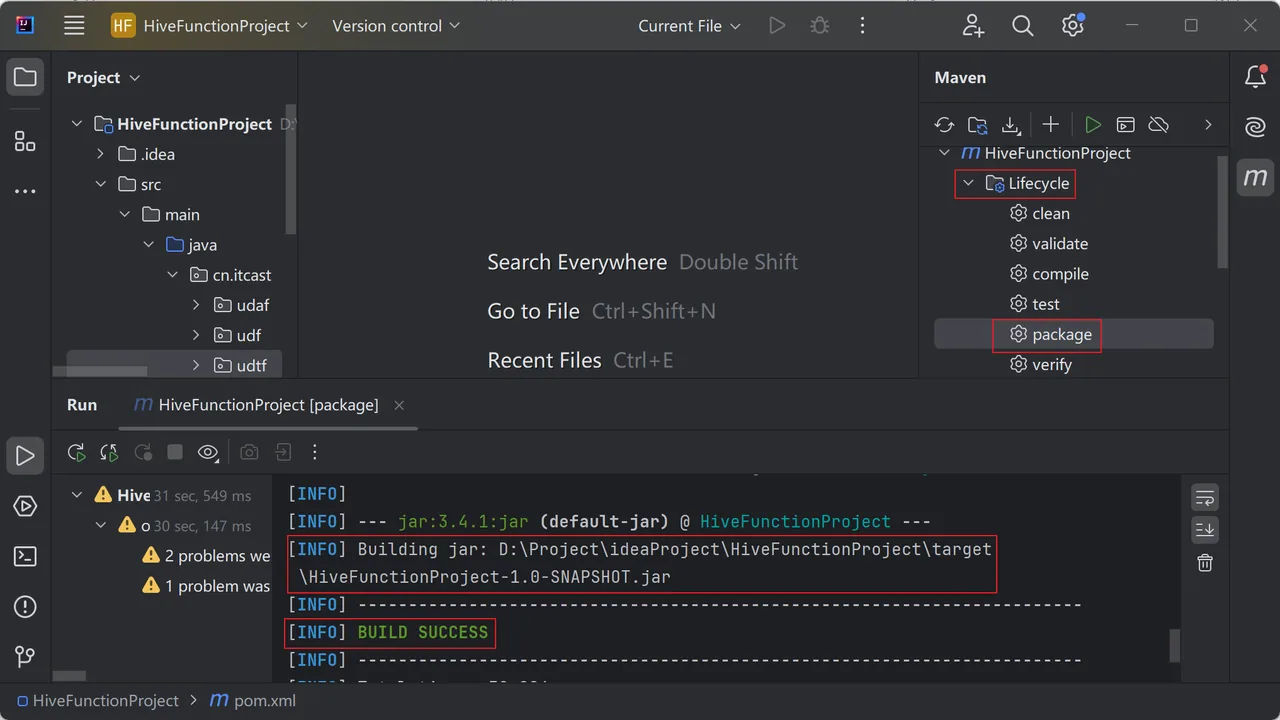Screen dimensions: 1280x720
Task: Clear console with trash icon
Action: pyautogui.click(x=1205, y=563)
